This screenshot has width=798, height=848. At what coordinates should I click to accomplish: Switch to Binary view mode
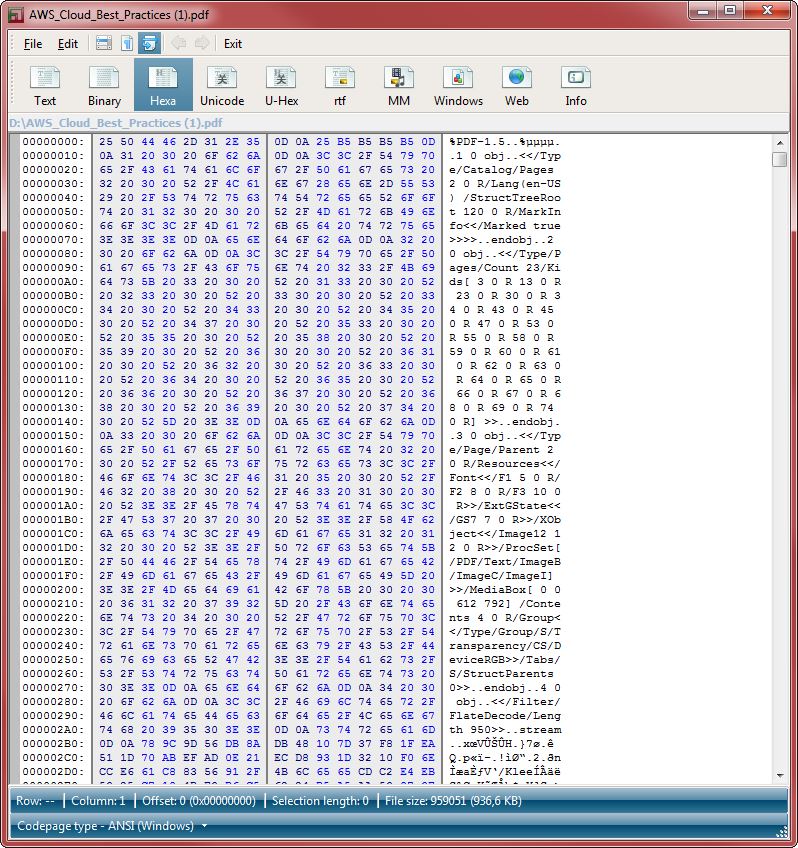click(104, 85)
